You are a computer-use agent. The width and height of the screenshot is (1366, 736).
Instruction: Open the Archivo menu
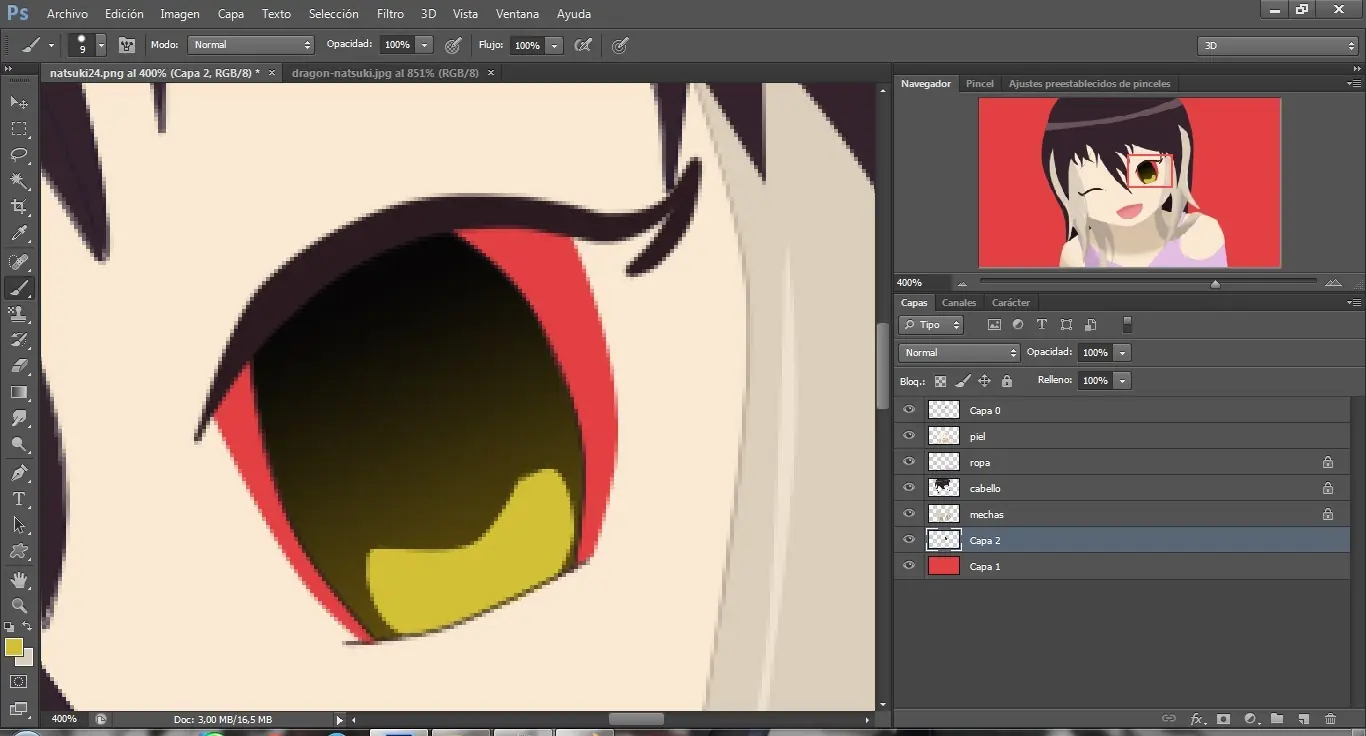(67, 14)
